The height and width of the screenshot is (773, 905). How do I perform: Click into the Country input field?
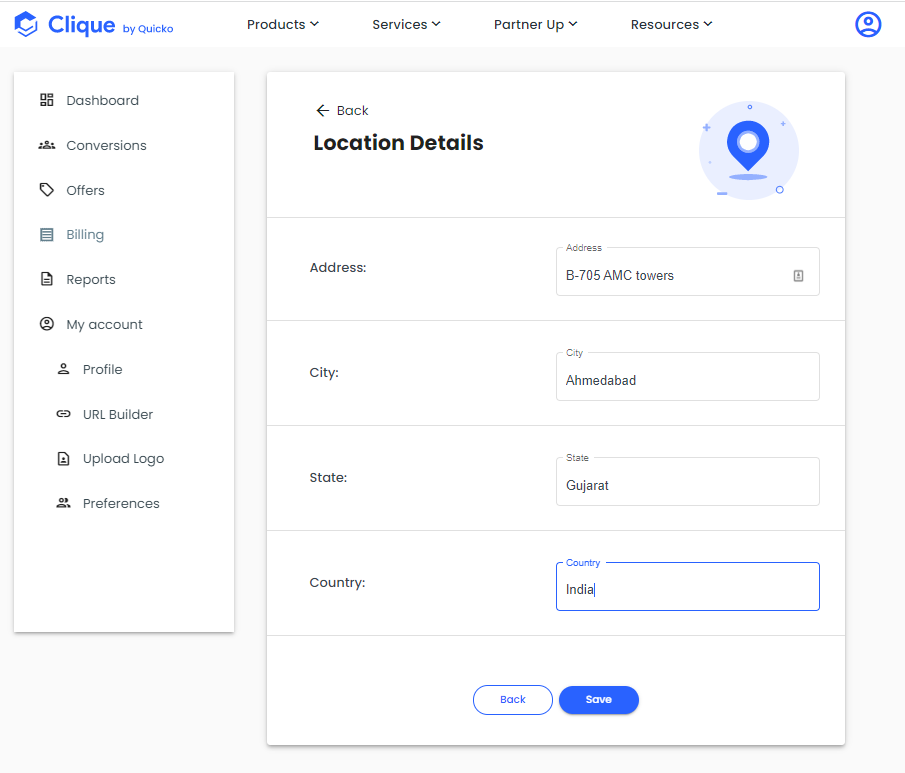(x=687, y=587)
